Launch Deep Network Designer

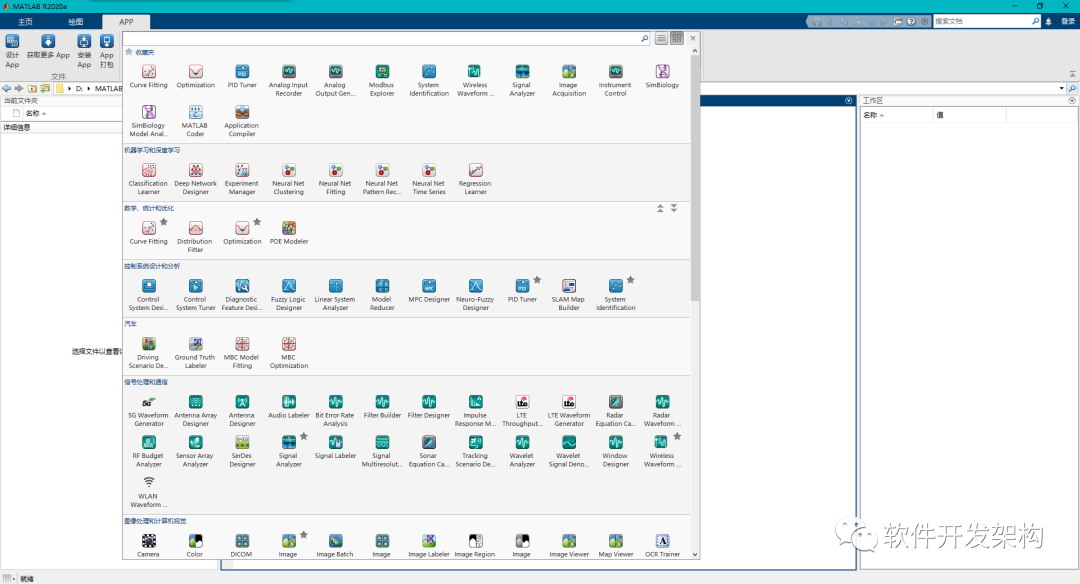196,178
